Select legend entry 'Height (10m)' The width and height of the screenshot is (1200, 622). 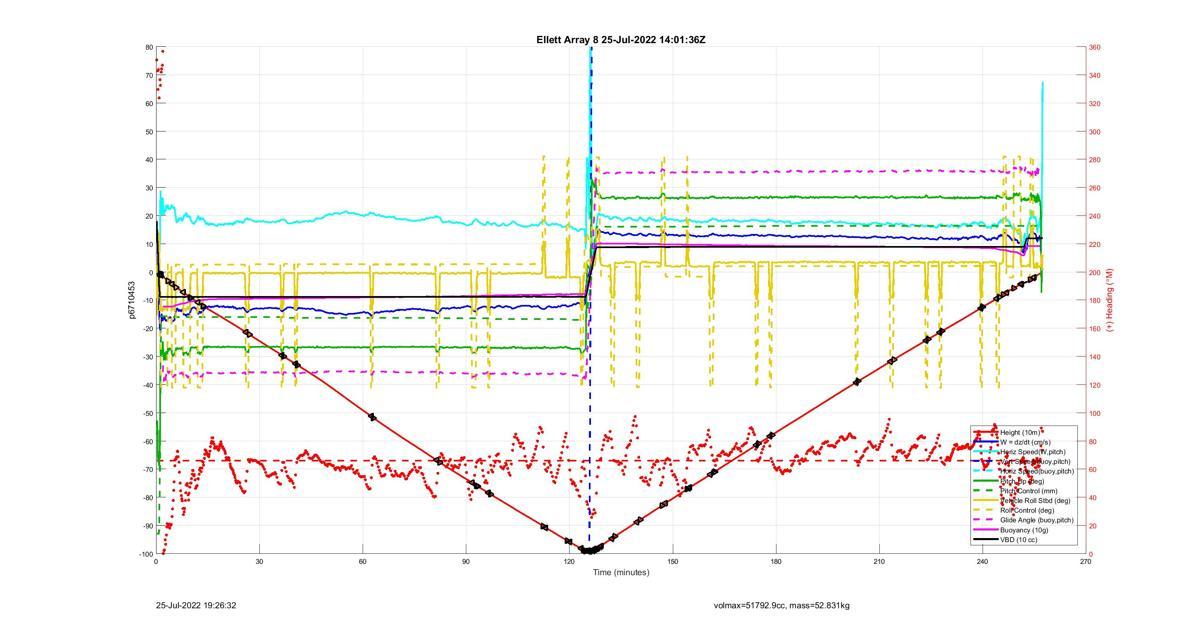point(1020,432)
